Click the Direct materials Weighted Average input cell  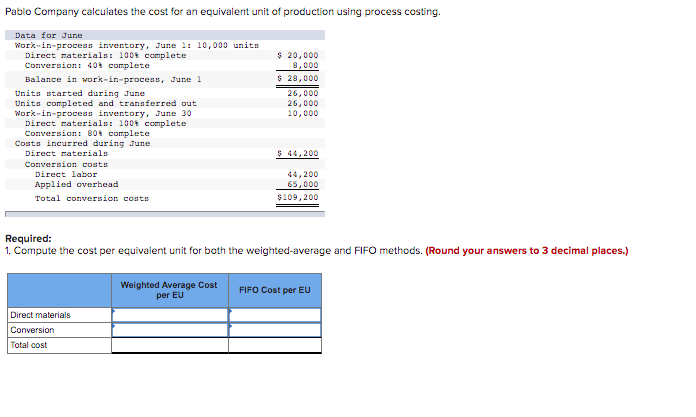170,315
